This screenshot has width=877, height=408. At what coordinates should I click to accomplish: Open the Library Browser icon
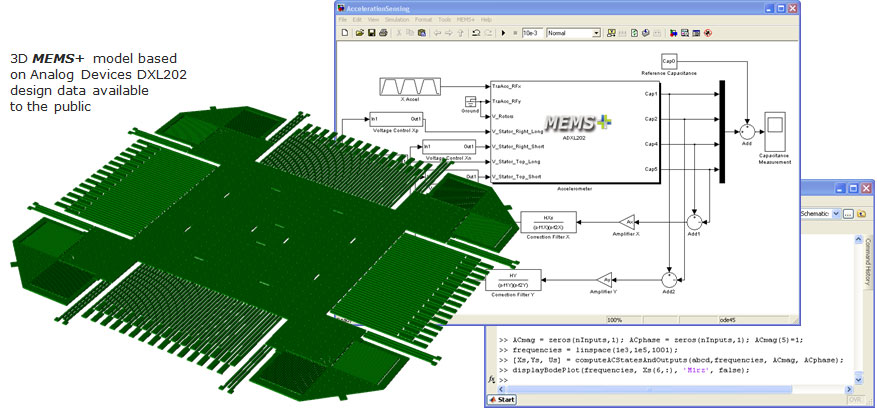[x=673, y=33]
